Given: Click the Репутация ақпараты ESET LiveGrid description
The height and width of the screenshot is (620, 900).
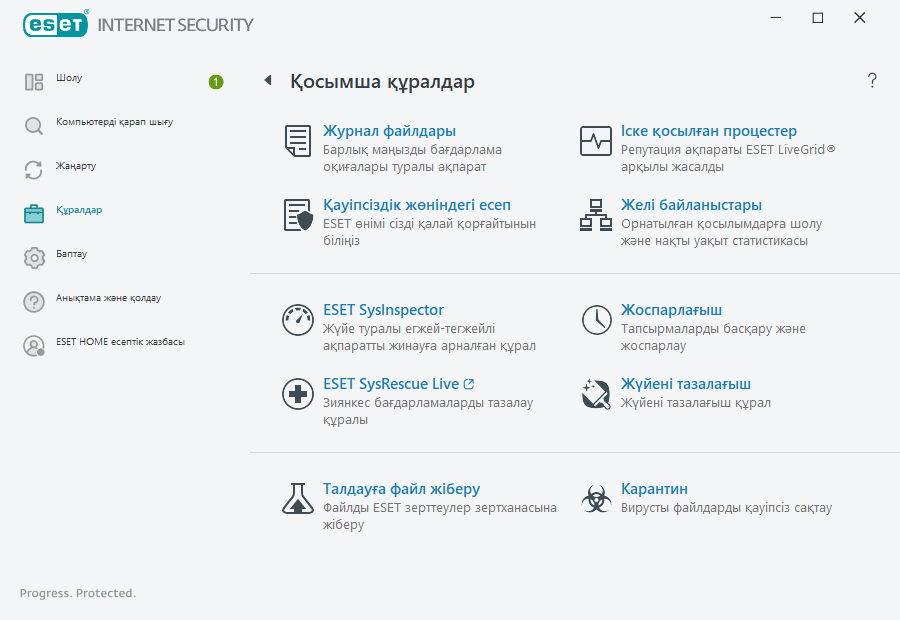Looking at the screenshot, I should (727, 158).
